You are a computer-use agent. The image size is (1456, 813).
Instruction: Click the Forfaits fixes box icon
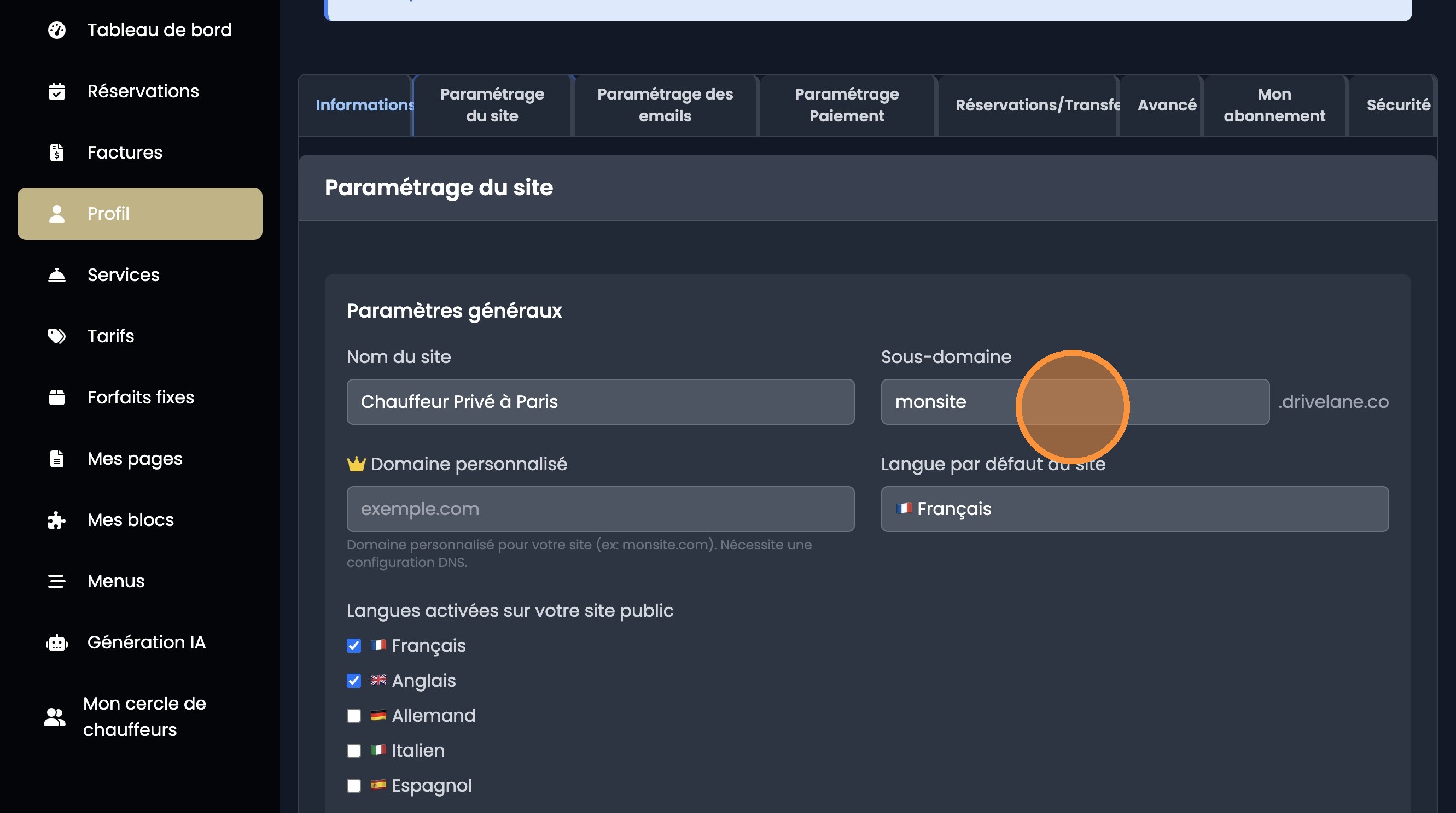[x=56, y=397]
